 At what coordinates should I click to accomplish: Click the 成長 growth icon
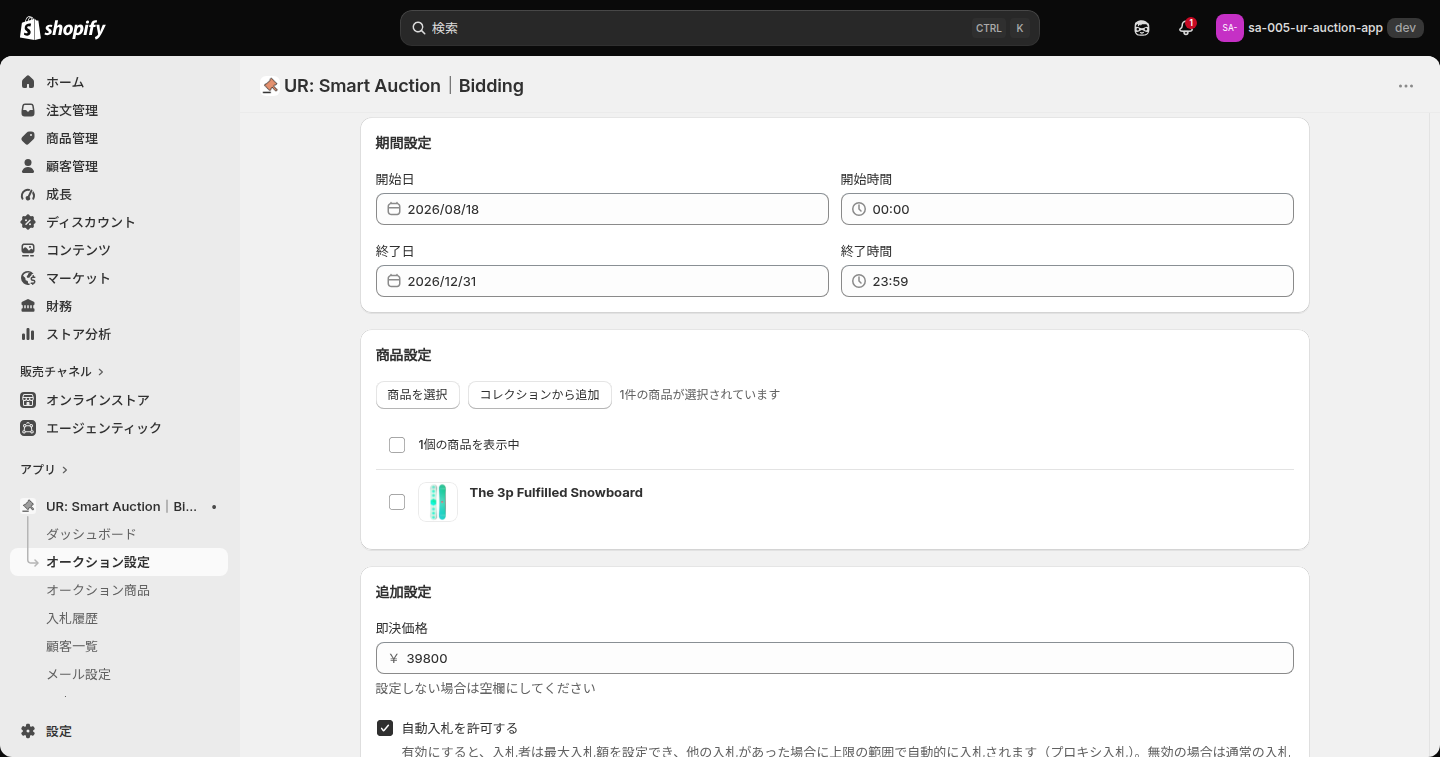coord(28,194)
